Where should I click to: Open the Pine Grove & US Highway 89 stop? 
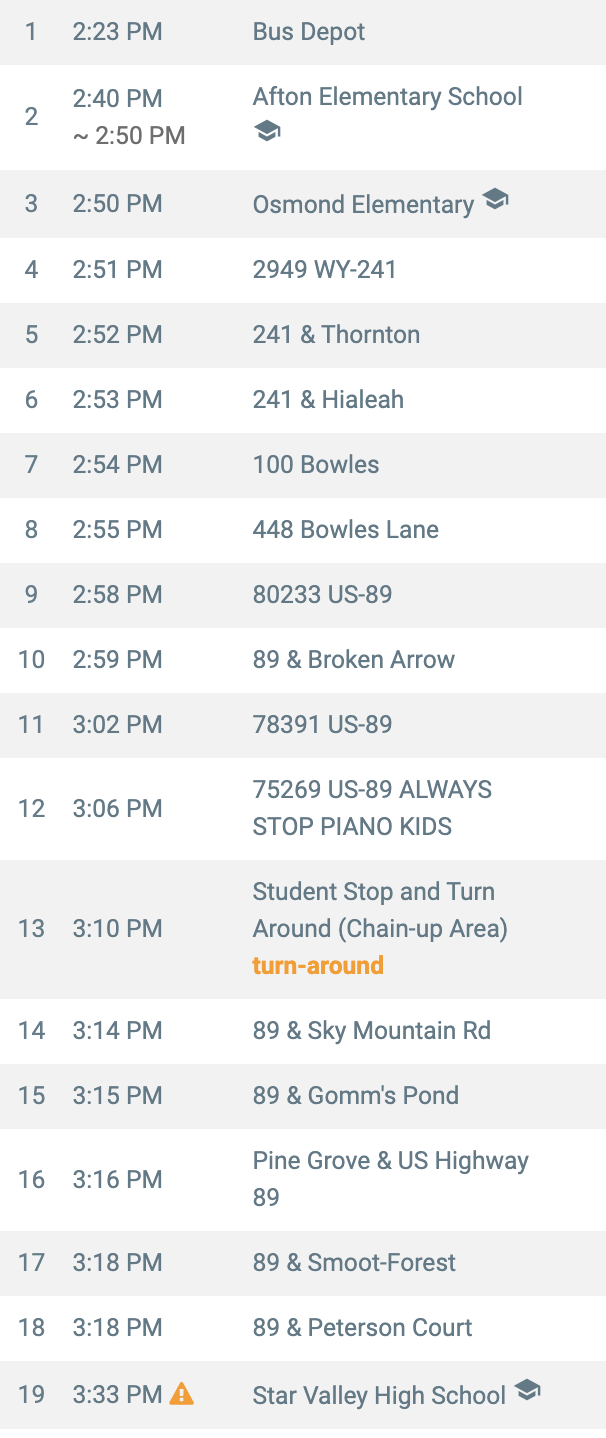(x=303, y=1179)
